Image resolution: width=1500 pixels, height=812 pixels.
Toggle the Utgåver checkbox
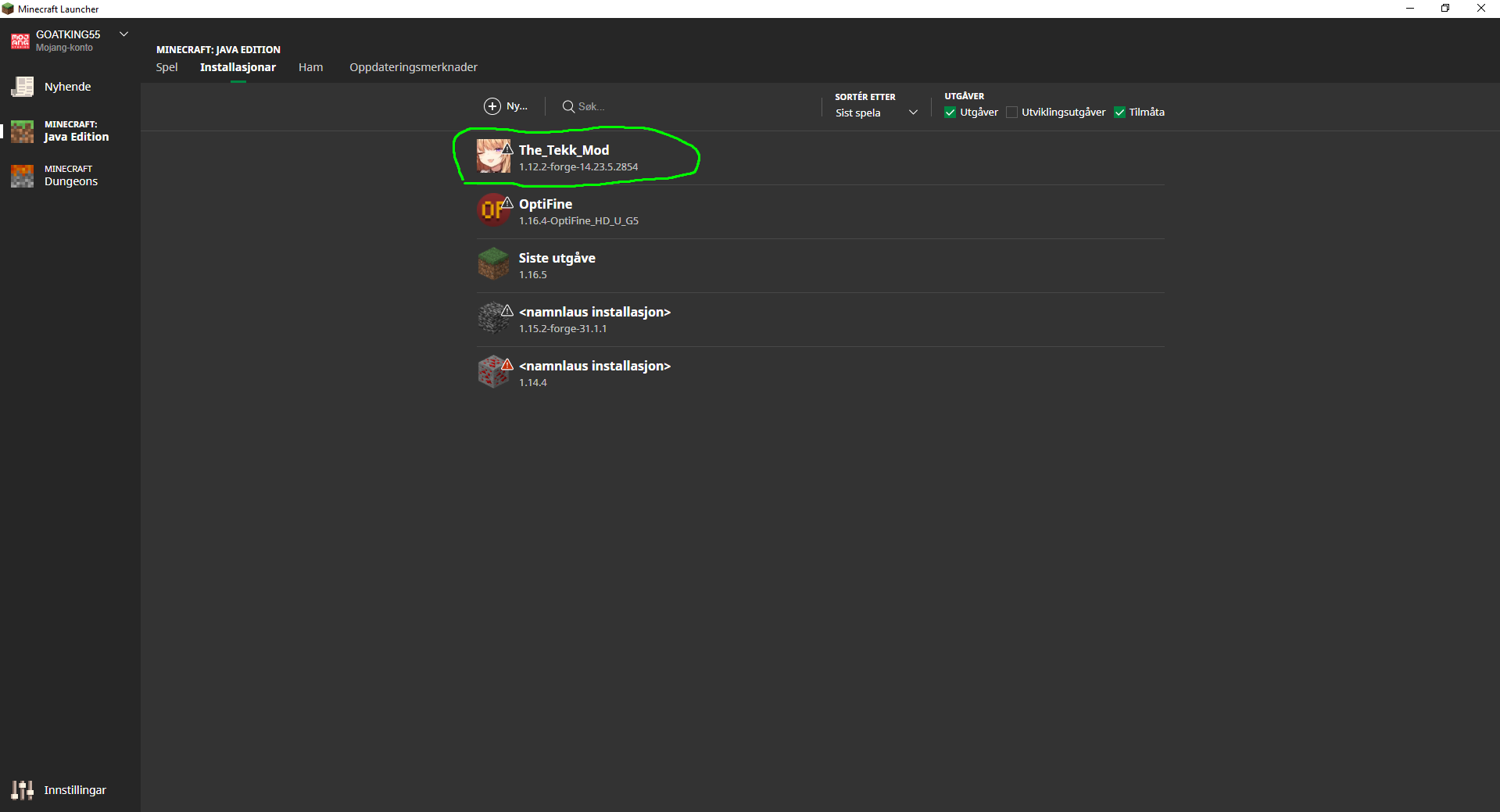click(x=950, y=113)
